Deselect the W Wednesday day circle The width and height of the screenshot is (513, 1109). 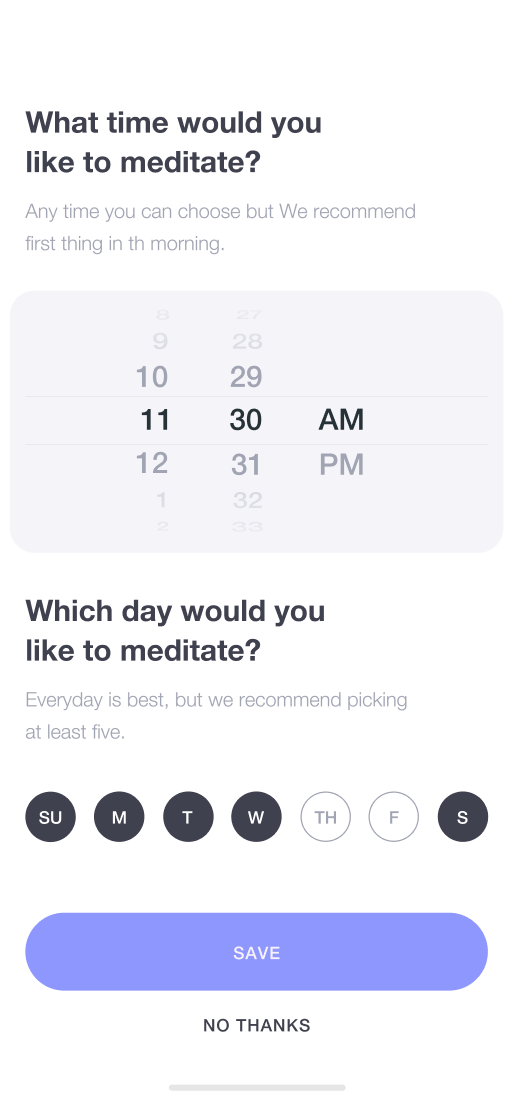coord(256,816)
